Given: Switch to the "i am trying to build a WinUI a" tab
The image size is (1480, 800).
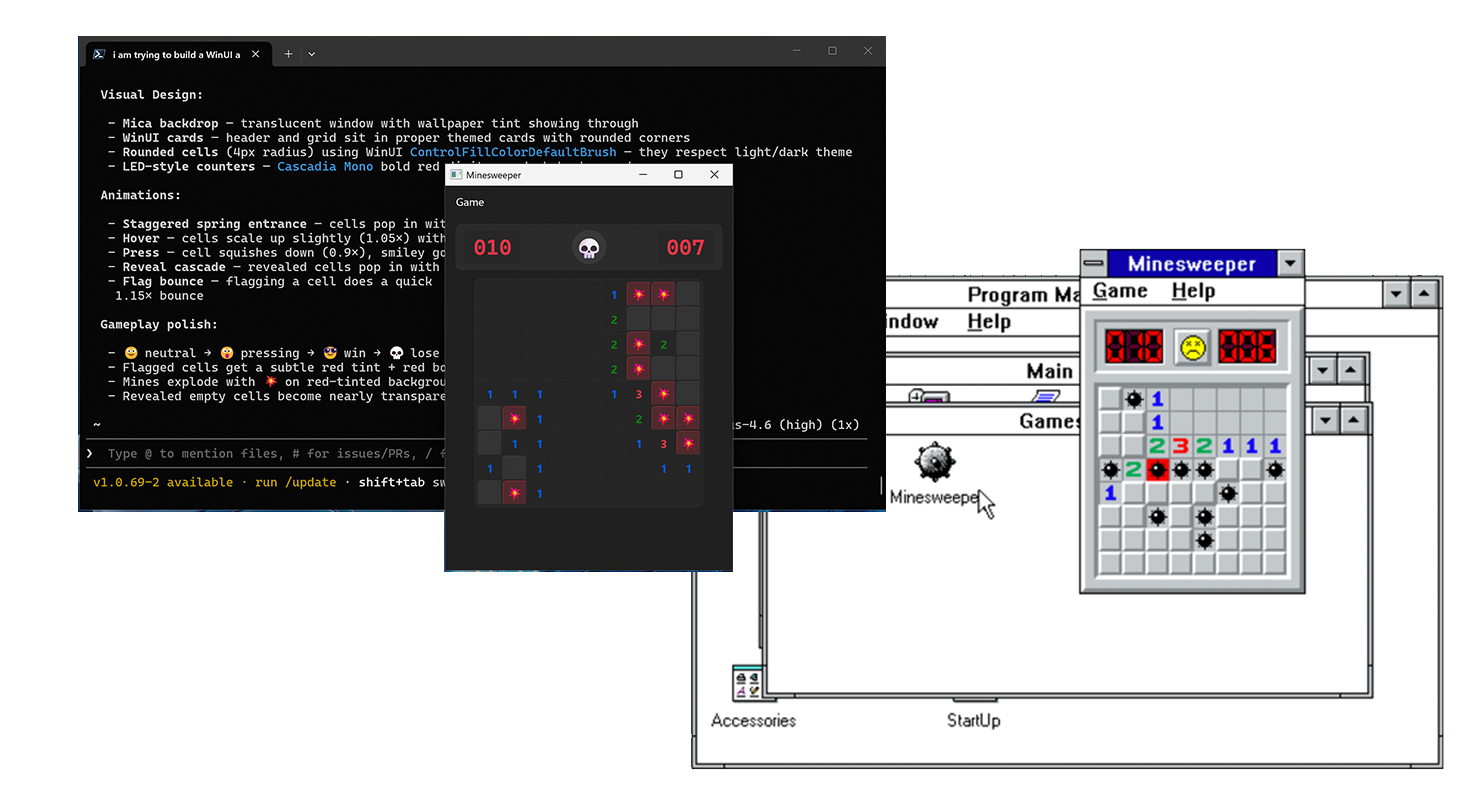Looking at the screenshot, I should pyautogui.click(x=176, y=54).
